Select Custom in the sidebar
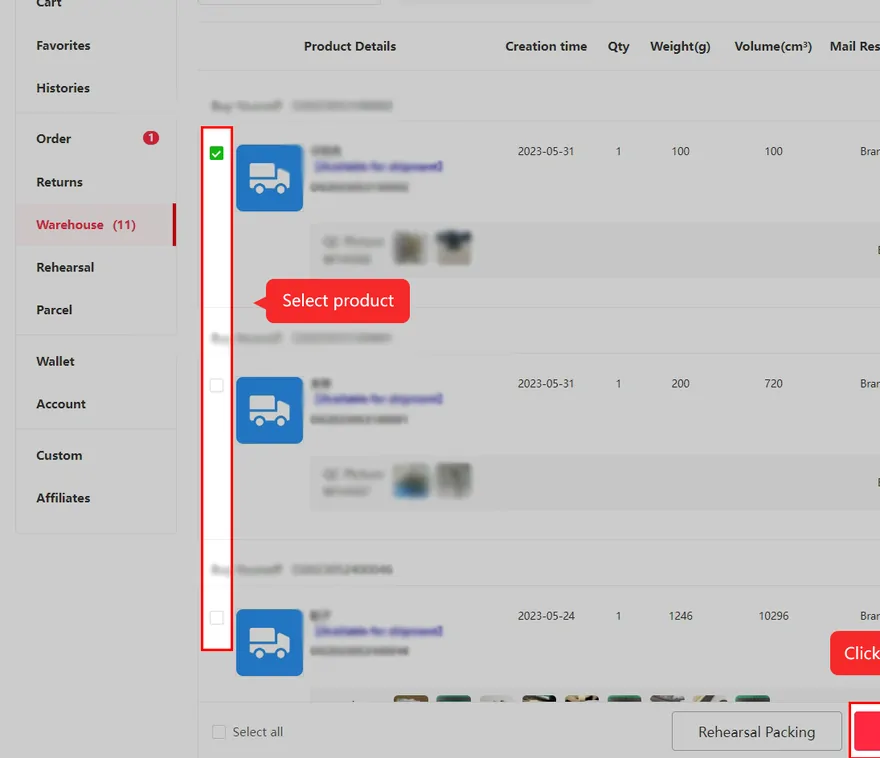The height and width of the screenshot is (758, 880). pos(59,456)
